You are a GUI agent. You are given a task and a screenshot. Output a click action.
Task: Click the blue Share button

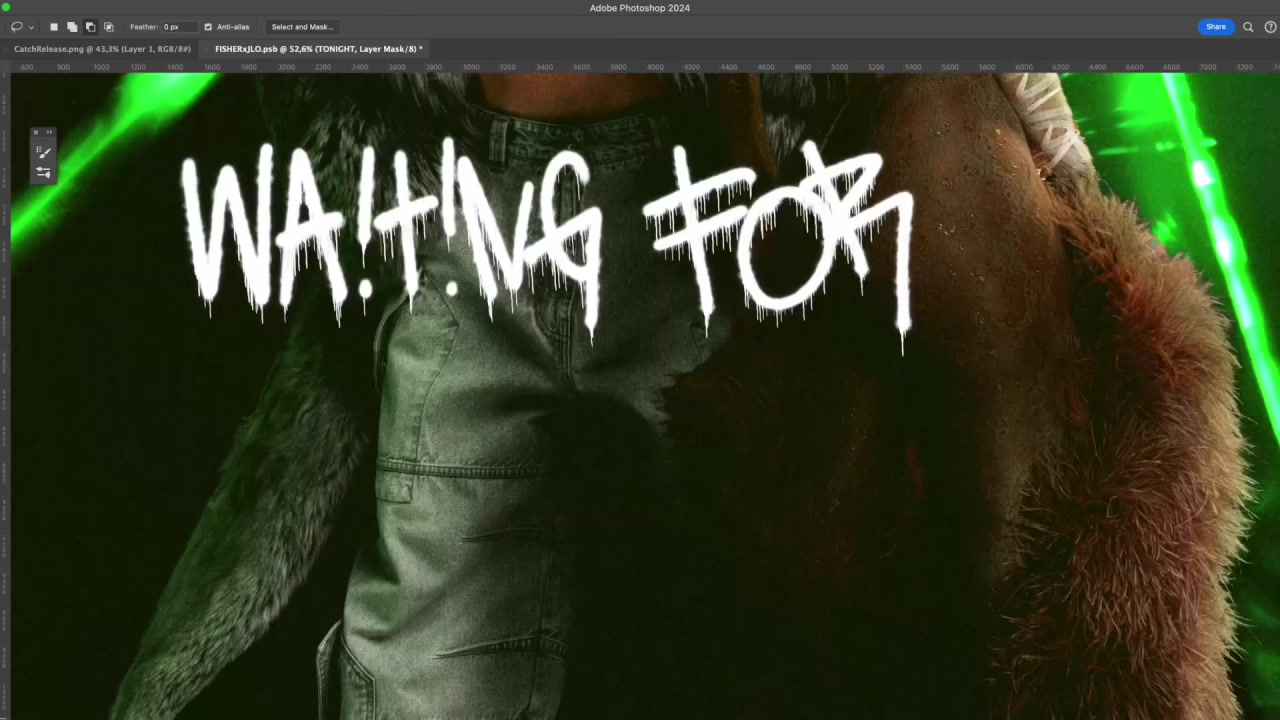pyautogui.click(x=1215, y=27)
